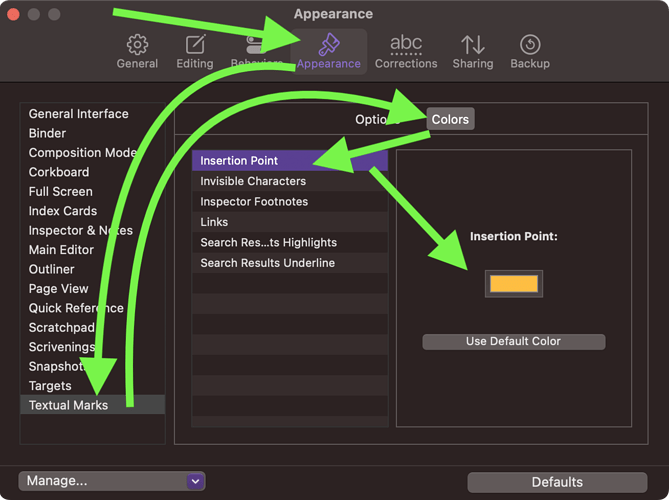The width and height of the screenshot is (669, 500).
Task: Choose Search Res...ts Highlights item
Action: point(290,243)
